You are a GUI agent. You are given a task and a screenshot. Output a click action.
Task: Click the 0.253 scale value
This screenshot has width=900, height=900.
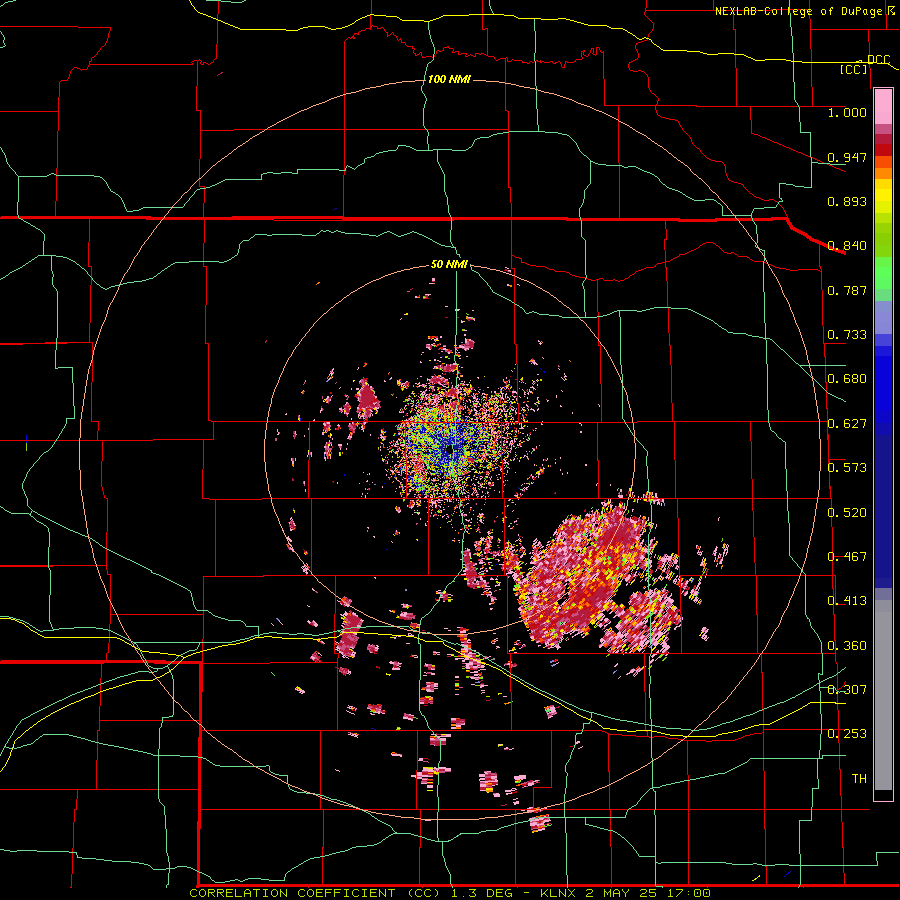click(x=847, y=734)
